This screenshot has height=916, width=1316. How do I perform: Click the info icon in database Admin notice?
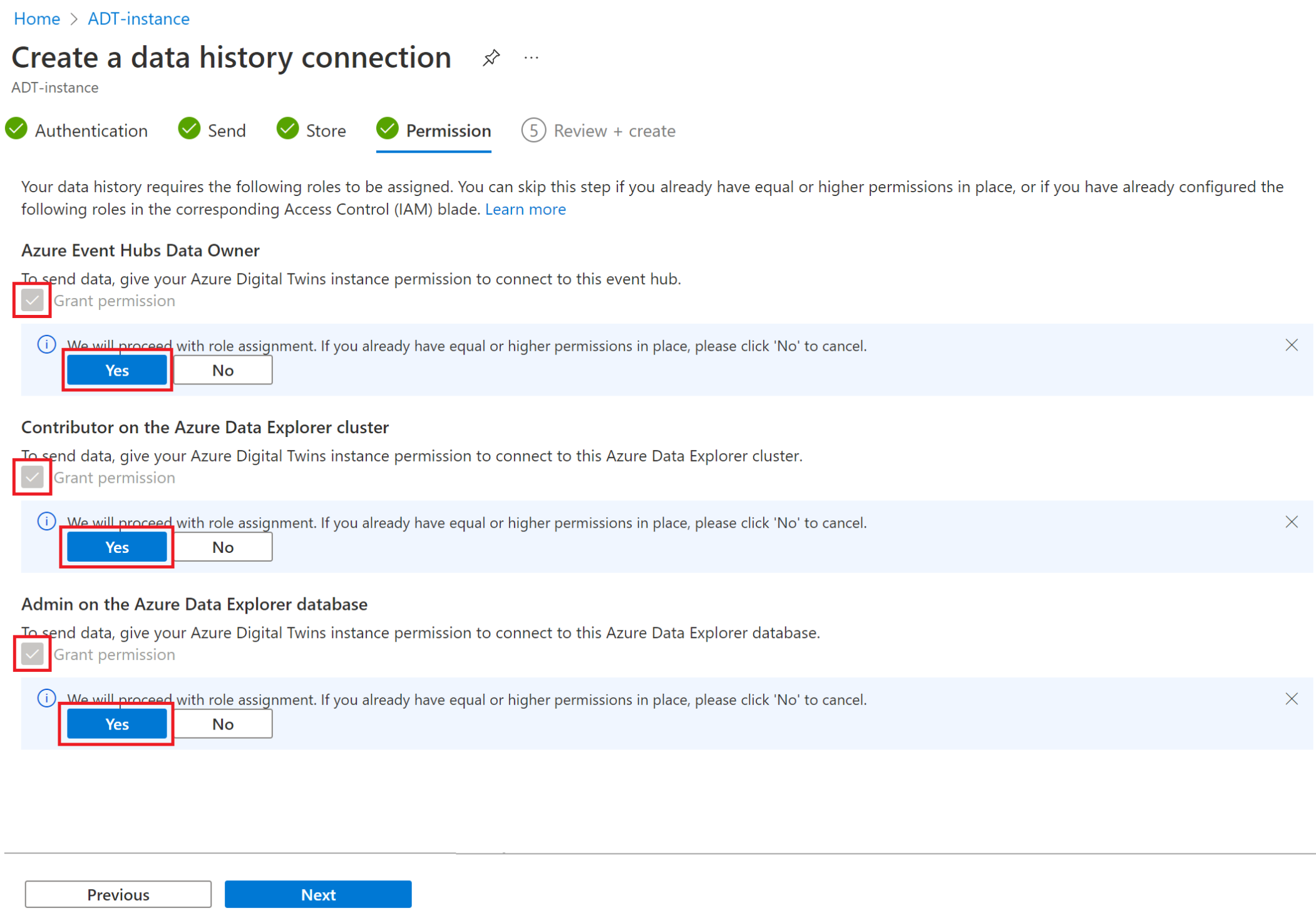click(46, 698)
